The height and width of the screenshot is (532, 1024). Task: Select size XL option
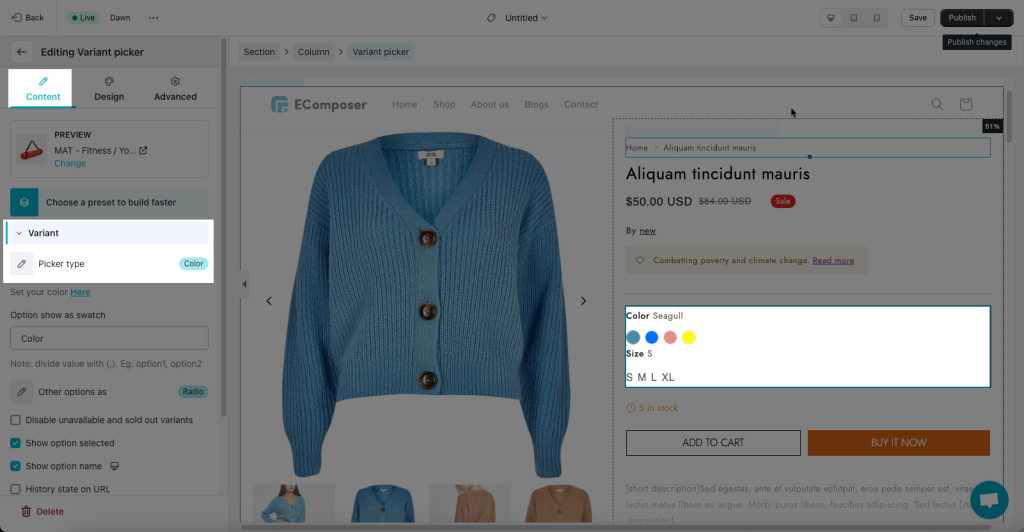[667, 377]
